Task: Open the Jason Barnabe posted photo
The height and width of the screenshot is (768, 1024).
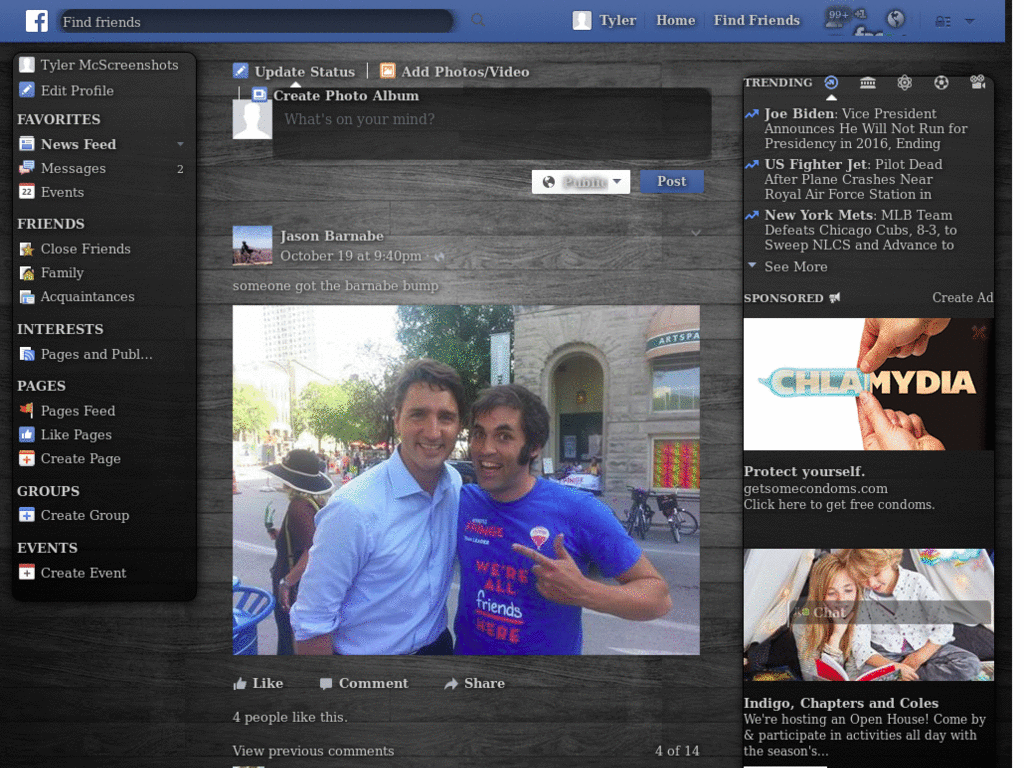Action: pos(466,480)
